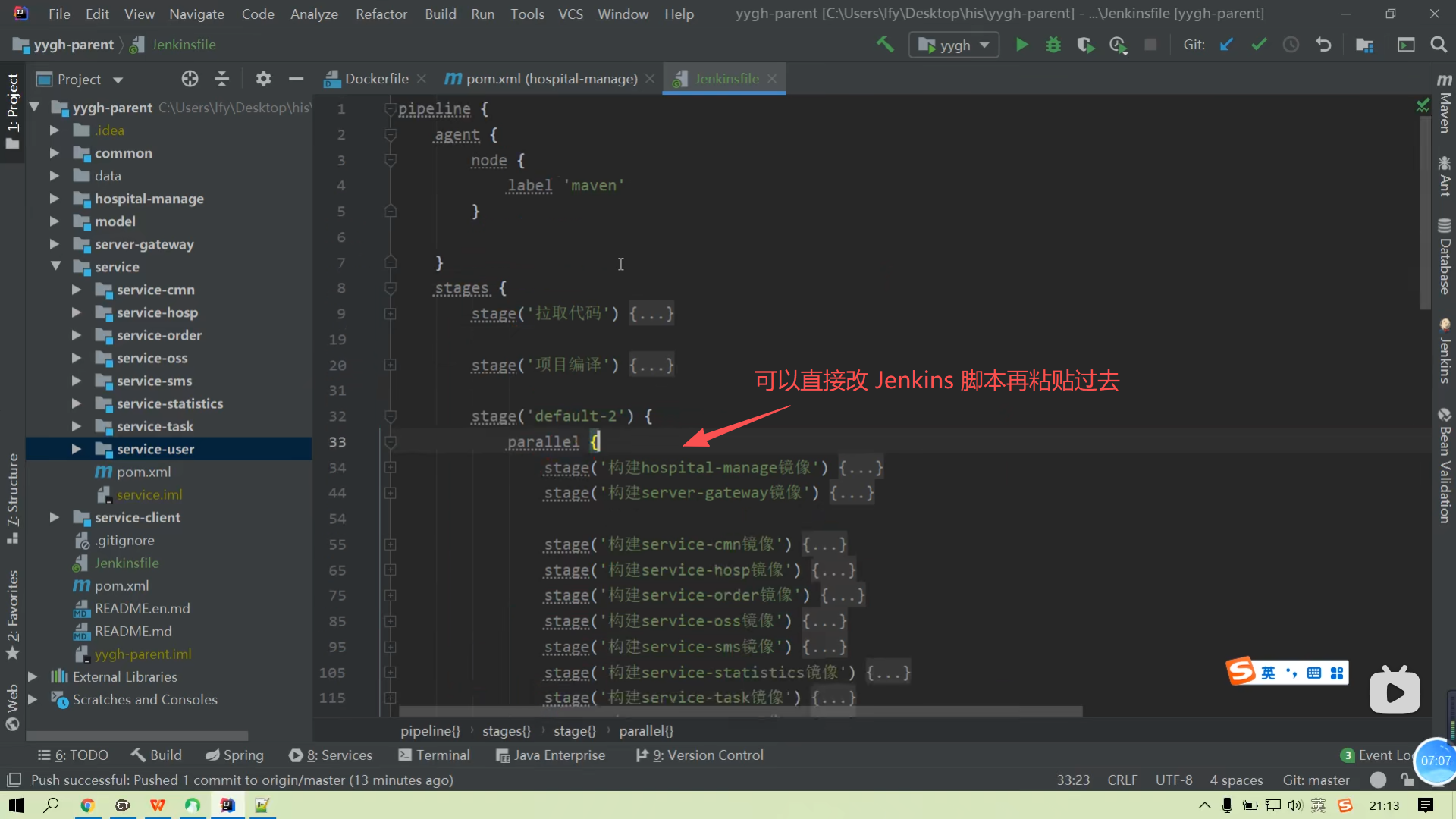Expand External Libraries node
This screenshot has height=819, width=1456.
(x=33, y=676)
